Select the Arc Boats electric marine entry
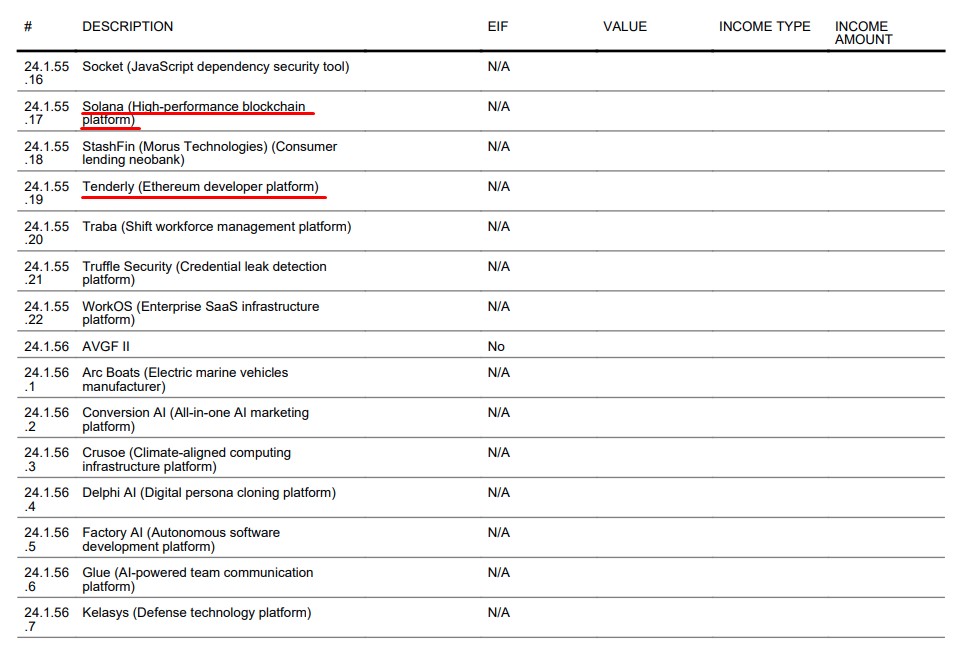 185,379
